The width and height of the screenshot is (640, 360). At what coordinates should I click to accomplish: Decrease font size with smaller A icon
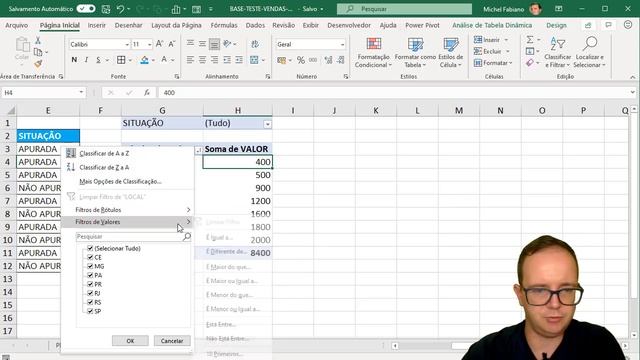tap(172, 44)
